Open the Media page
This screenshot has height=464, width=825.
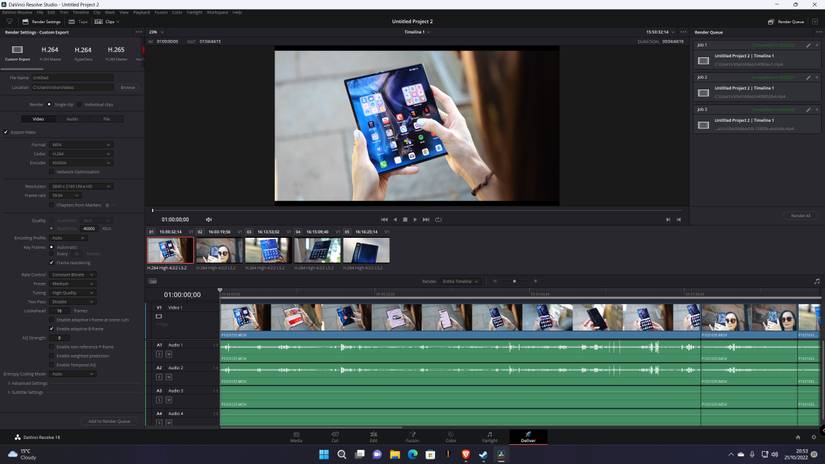pos(296,437)
